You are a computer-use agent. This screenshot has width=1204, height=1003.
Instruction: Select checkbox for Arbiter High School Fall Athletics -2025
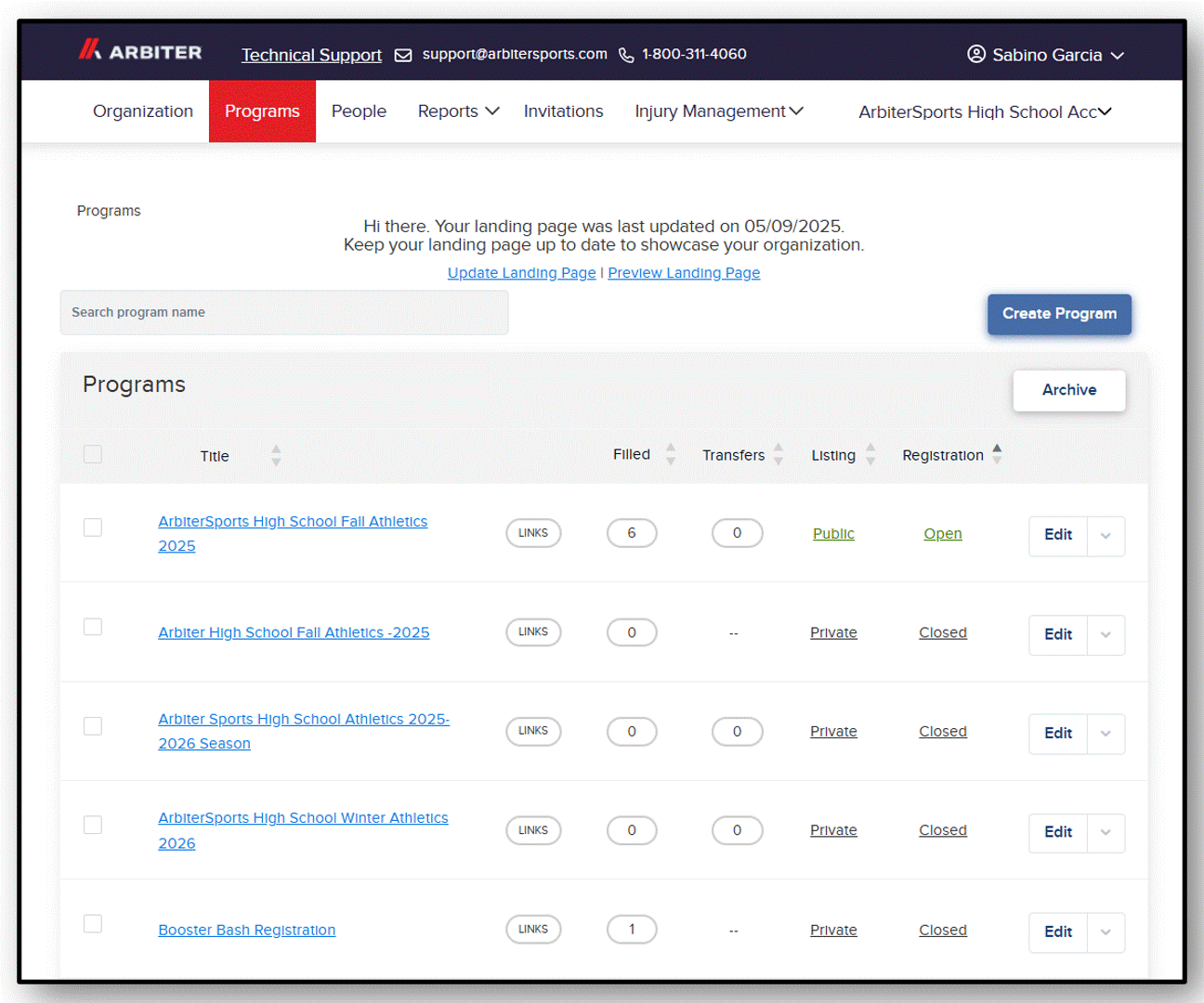click(x=93, y=627)
